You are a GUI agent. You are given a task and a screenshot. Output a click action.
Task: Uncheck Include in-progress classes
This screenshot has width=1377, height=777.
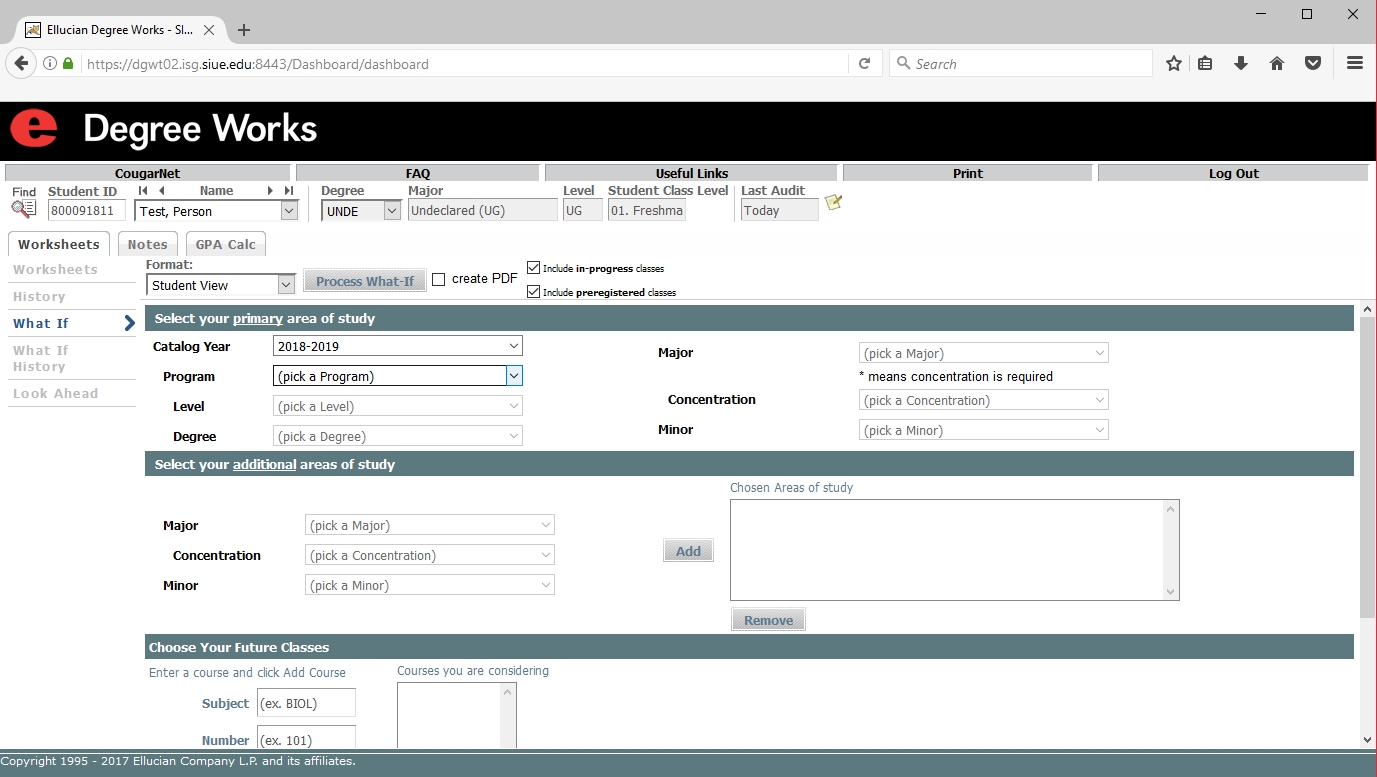(533, 268)
